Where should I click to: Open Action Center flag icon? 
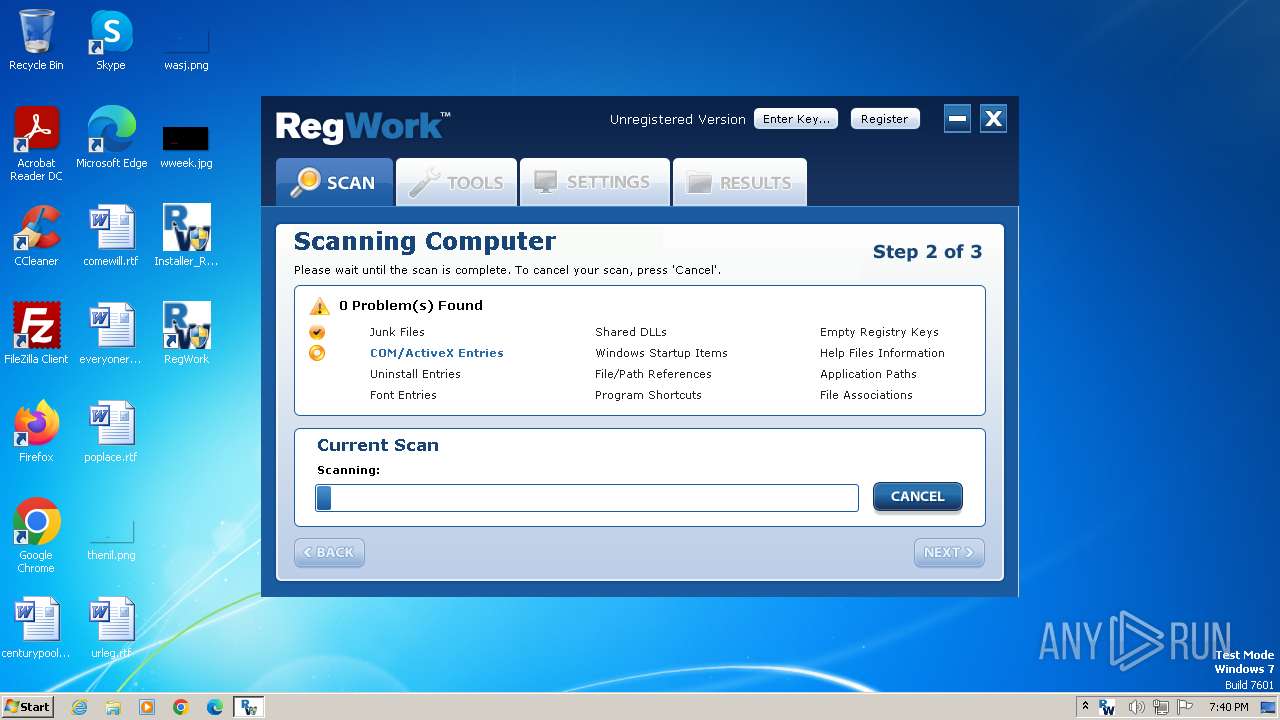pyautogui.click(x=1185, y=707)
